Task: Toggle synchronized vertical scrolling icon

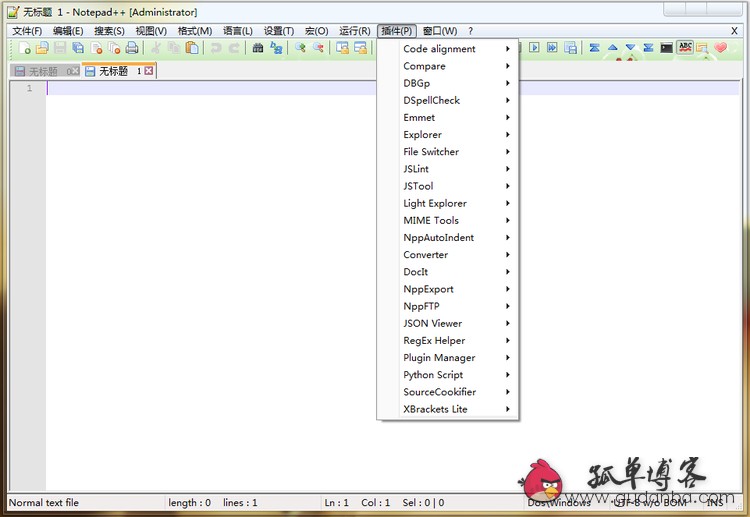Action: [342, 48]
